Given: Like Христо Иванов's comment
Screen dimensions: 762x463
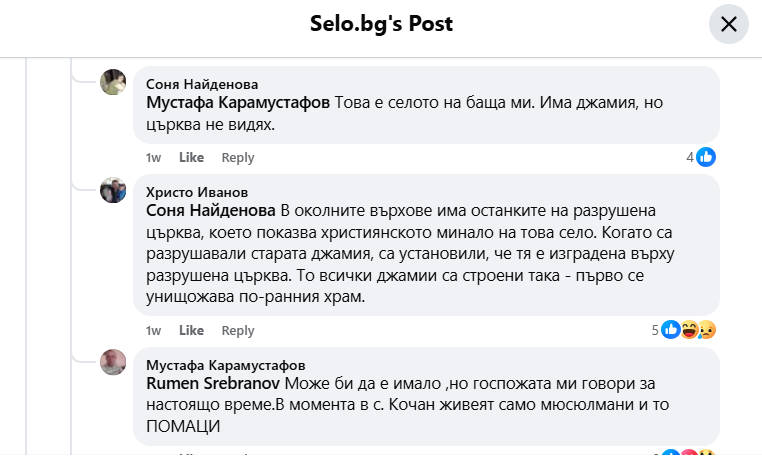Looking at the screenshot, I should pyautogui.click(x=191, y=331).
